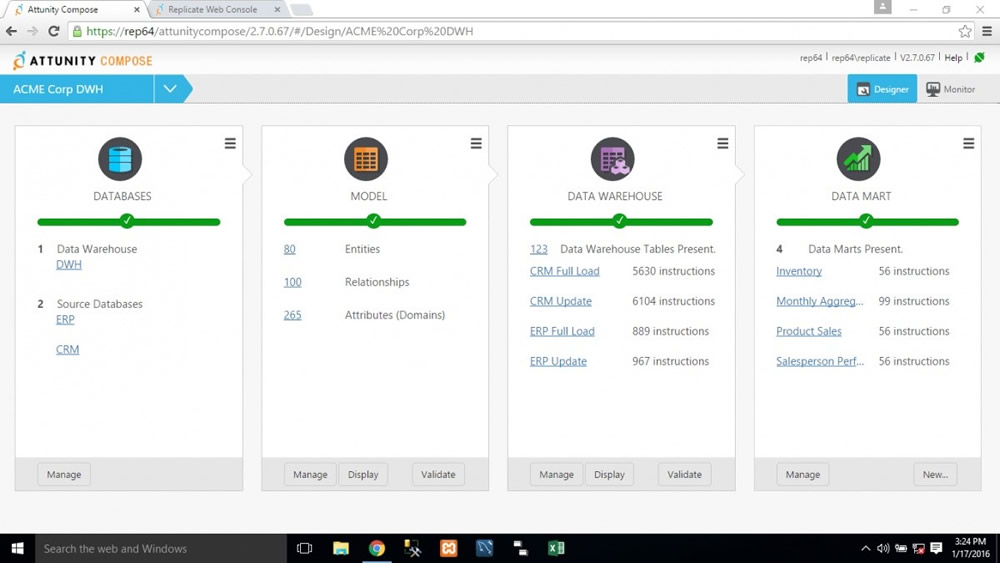Expand the ACME Corp DWH project dropdown
The width and height of the screenshot is (1000, 563).
point(170,89)
